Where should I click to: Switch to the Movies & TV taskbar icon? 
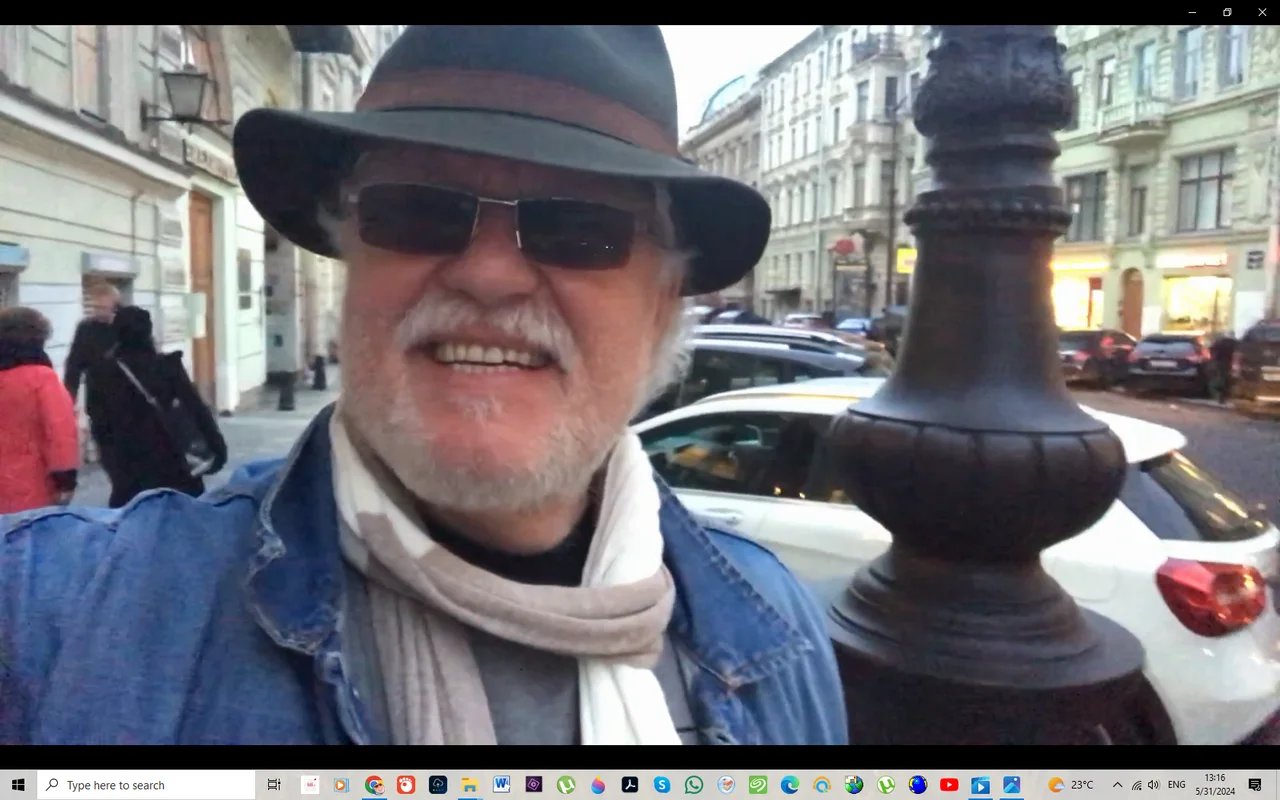pos(981,785)
